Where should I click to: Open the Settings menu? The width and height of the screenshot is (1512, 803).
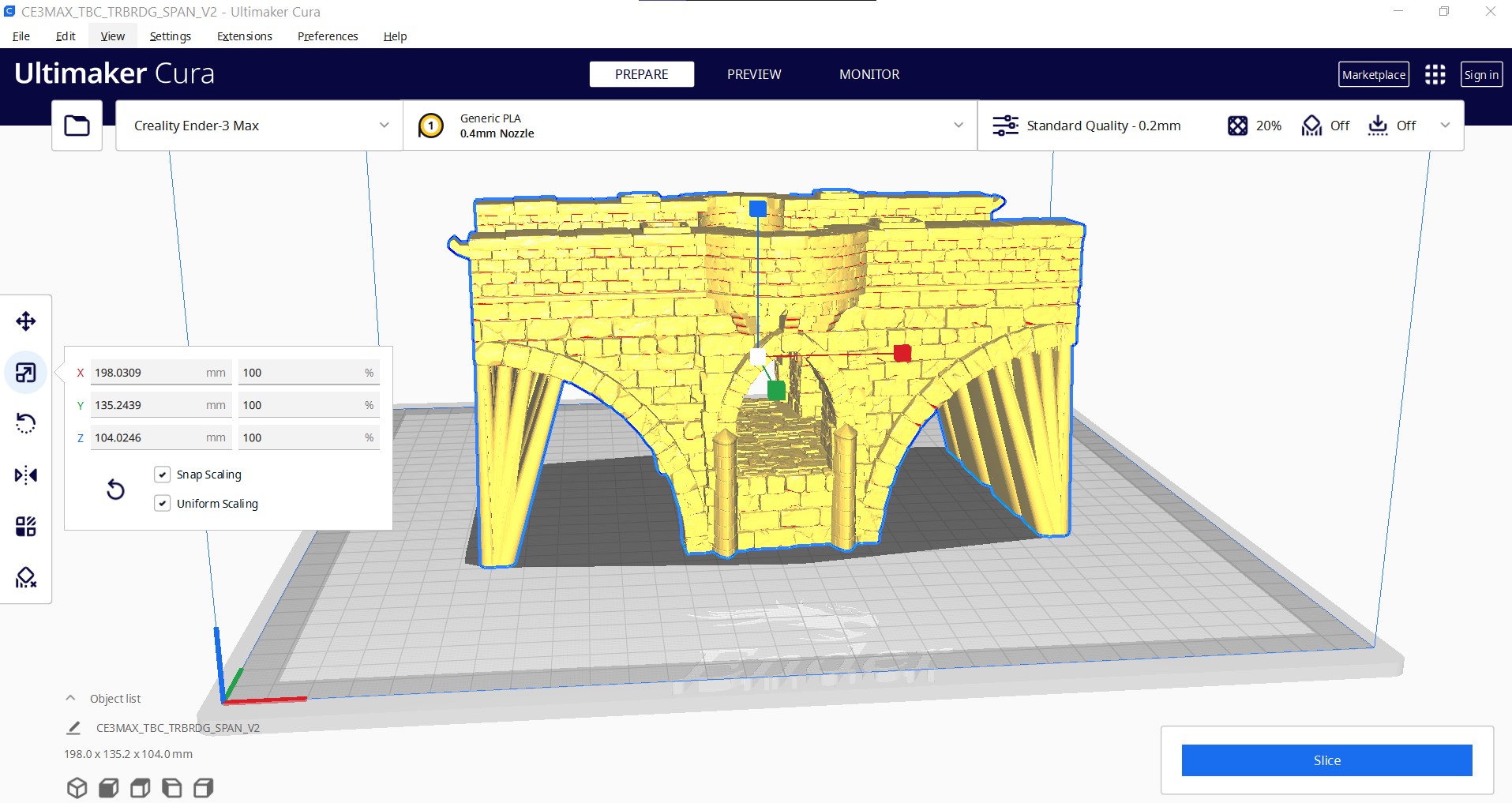[x=171, y=36]
